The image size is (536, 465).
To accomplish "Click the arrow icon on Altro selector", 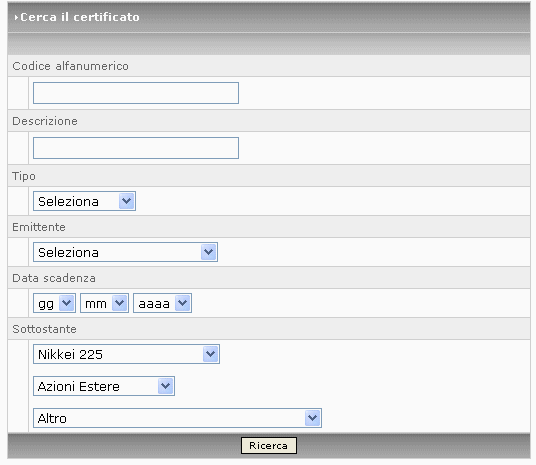I will point(313,418).
